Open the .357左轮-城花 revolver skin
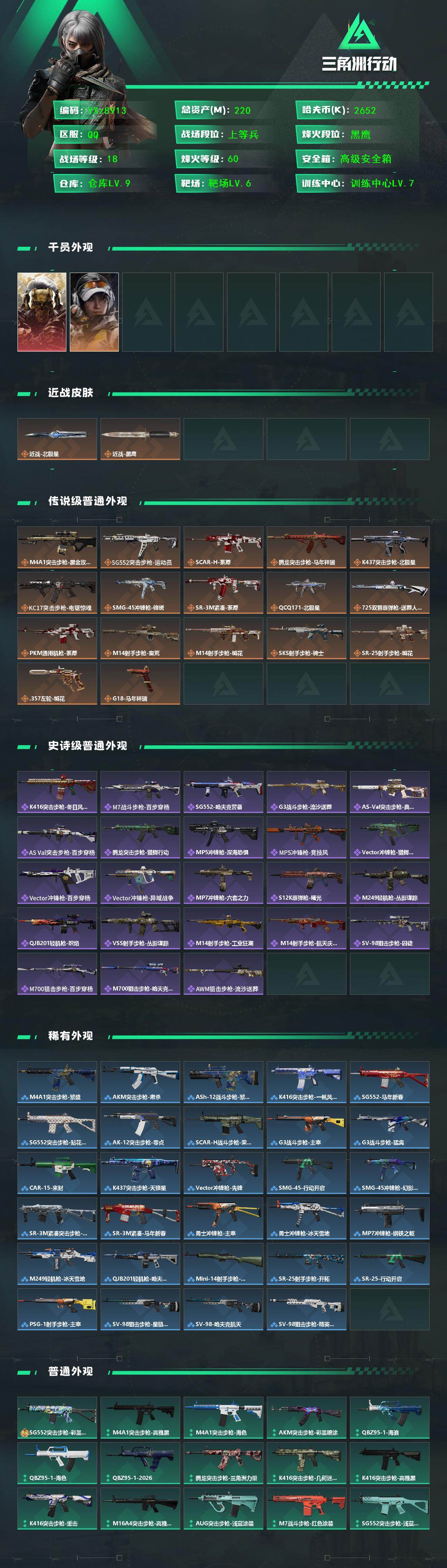This screenshot has width=447, height=1568. (x=57, y=684)
